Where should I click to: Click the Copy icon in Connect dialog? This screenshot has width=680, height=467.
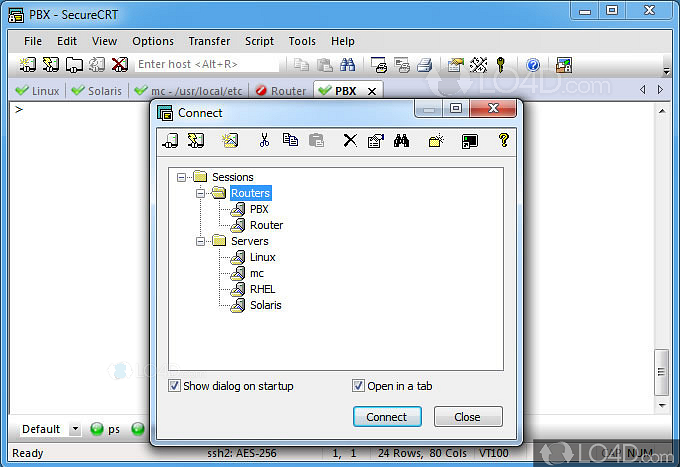point(290,140)
